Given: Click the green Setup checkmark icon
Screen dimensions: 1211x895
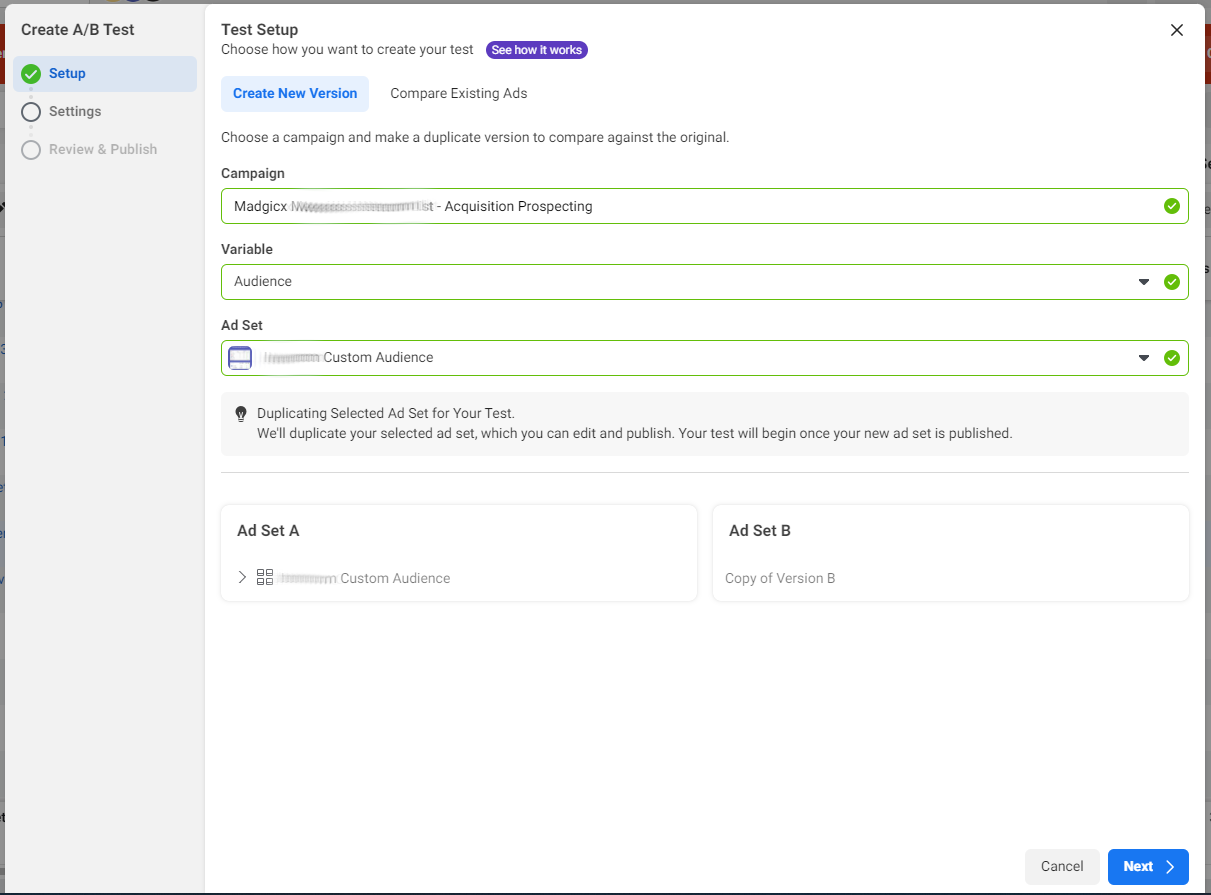Looking at the screenshot, I should click(31, 73).
